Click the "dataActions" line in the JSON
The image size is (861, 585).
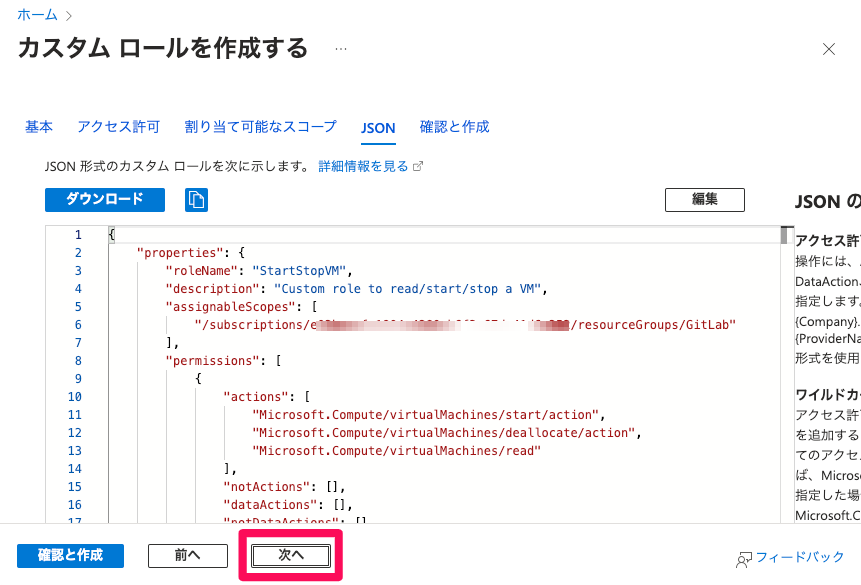point(288,505)
